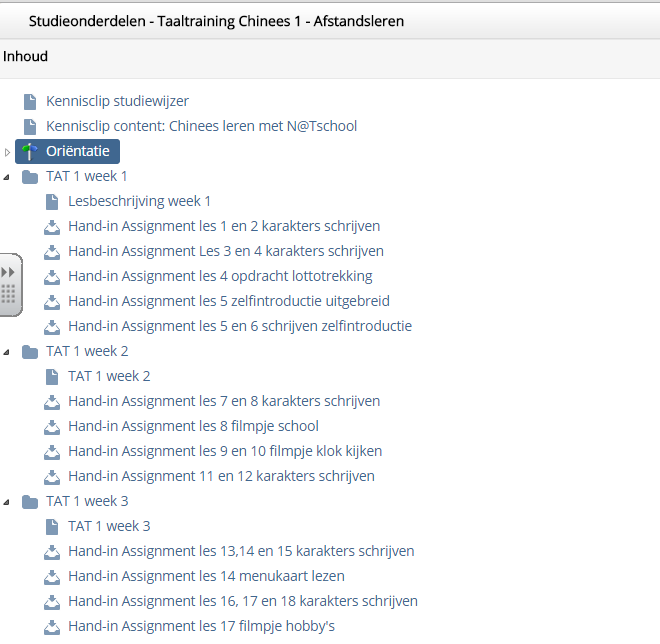660x644 pixels.
Task: Click the Kennisclip content document icon
Action: pos(30,126)
